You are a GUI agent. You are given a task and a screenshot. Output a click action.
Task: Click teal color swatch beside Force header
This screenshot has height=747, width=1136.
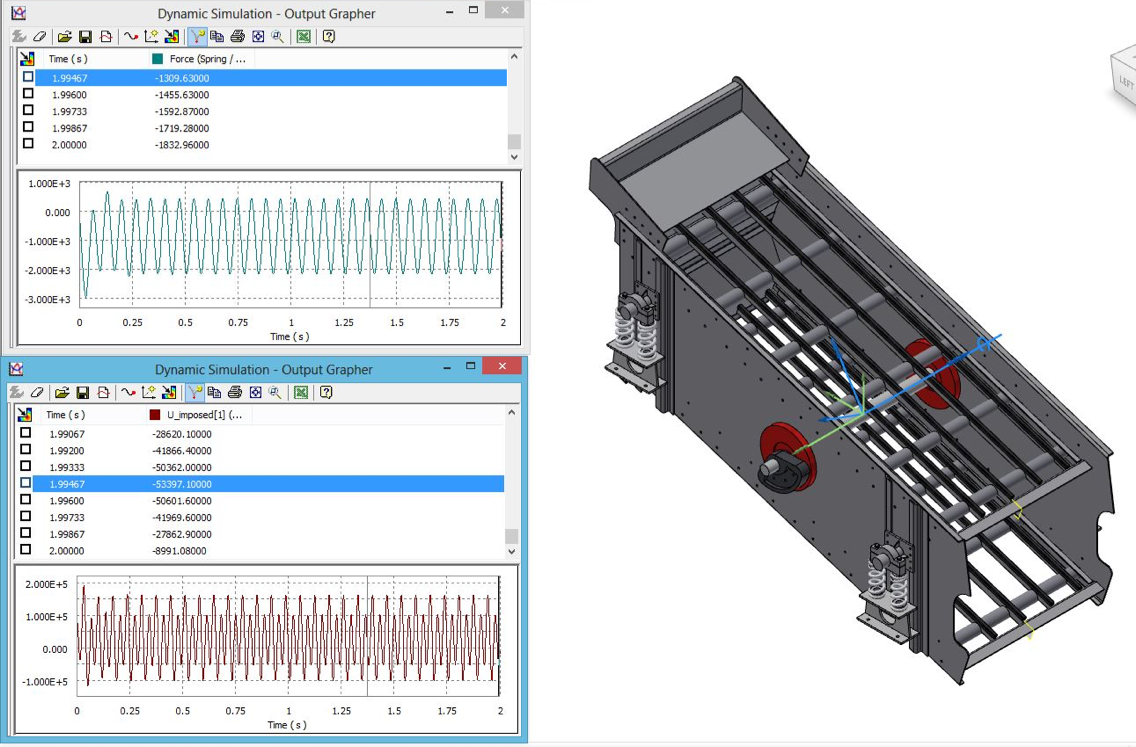(157, 59)
